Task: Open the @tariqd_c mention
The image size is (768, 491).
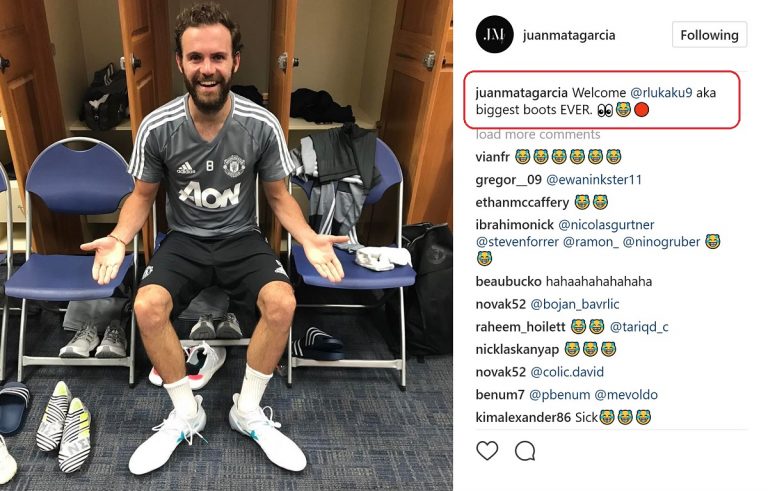Action: point(639,327)
